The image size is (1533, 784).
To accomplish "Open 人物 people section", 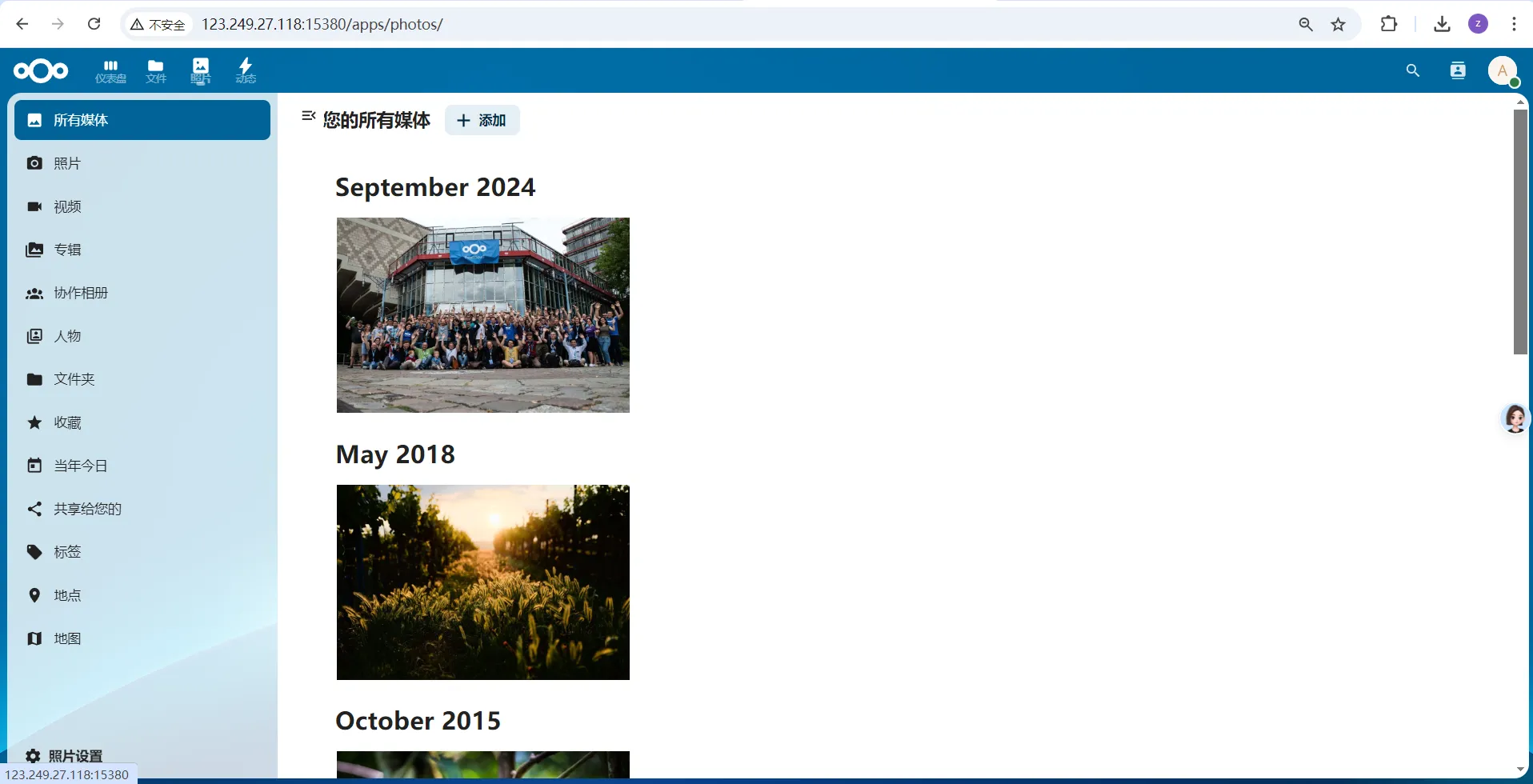I will pyautogui.click(x=142, y=336).
